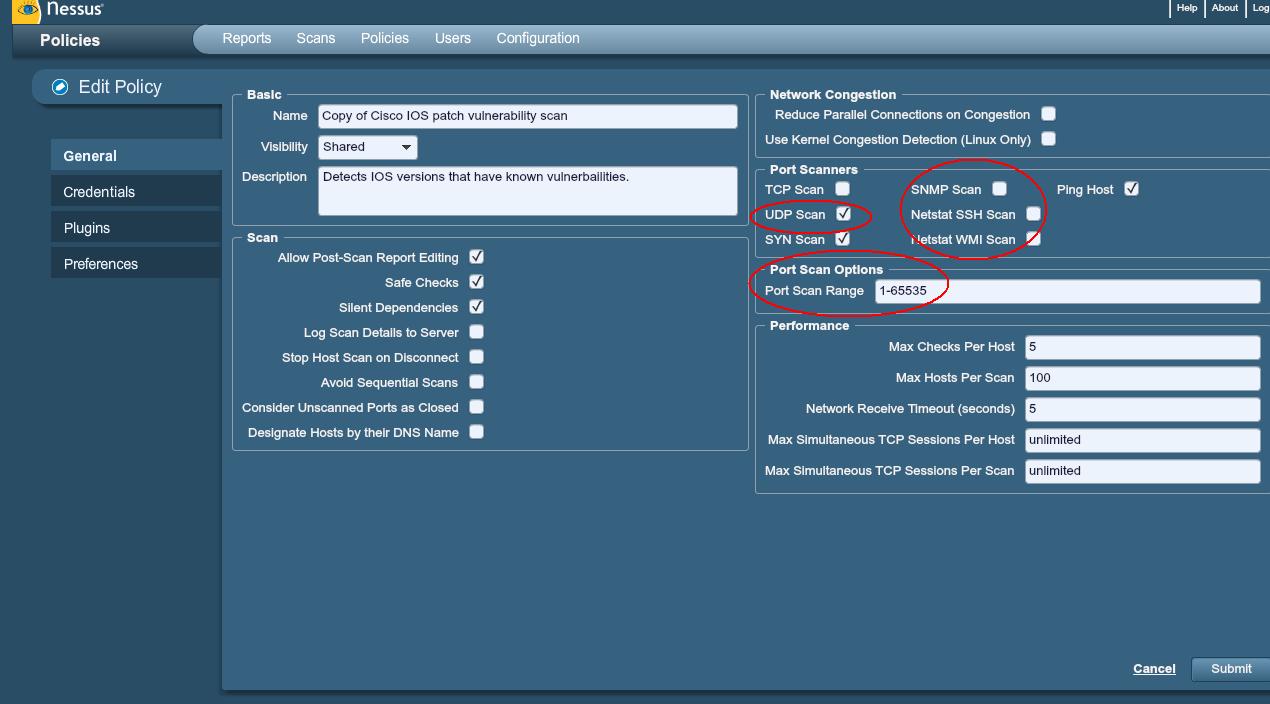Go to the Policies menu item
Image resolution: width=1270 pixels, height=704 pixels.
coord(385,38)
